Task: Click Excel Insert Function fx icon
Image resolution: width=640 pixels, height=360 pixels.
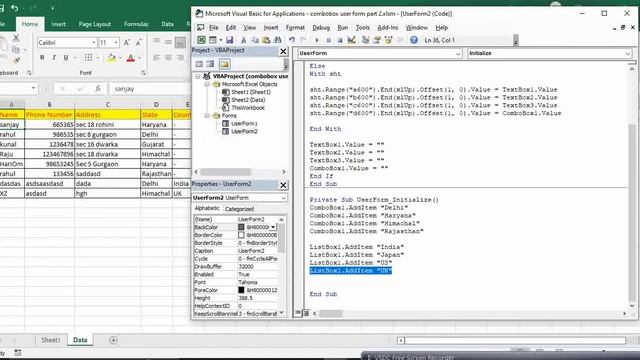Action: coord(98,89)
